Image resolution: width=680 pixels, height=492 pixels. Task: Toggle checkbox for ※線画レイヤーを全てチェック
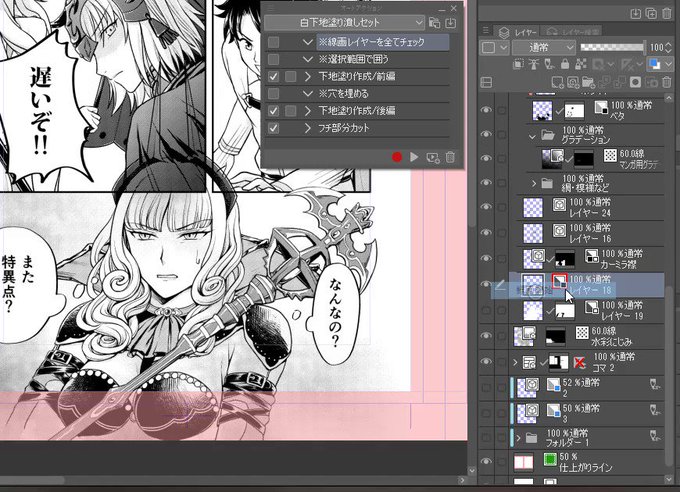click(273, 42)
